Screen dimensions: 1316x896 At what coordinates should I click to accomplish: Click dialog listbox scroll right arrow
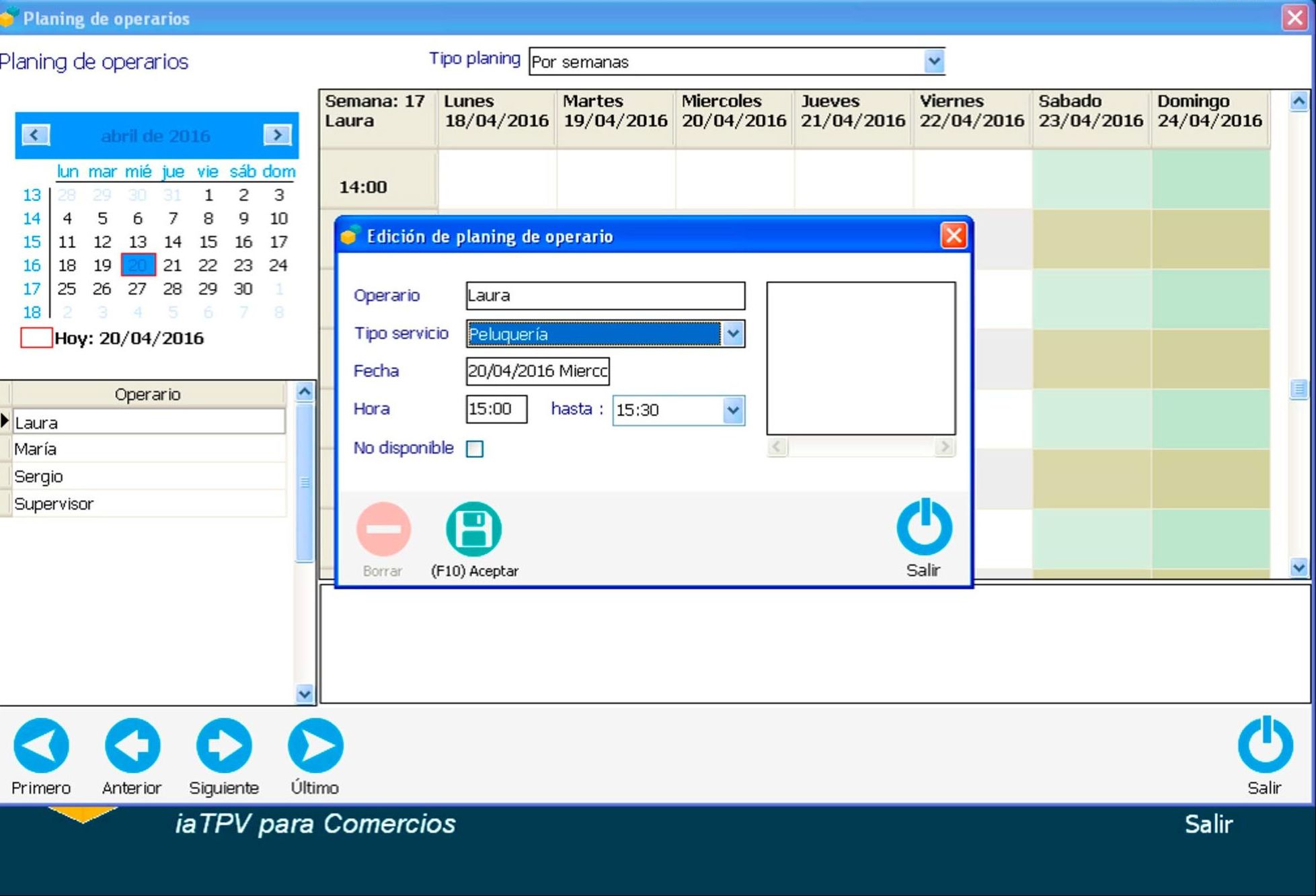tap(944, 447)
